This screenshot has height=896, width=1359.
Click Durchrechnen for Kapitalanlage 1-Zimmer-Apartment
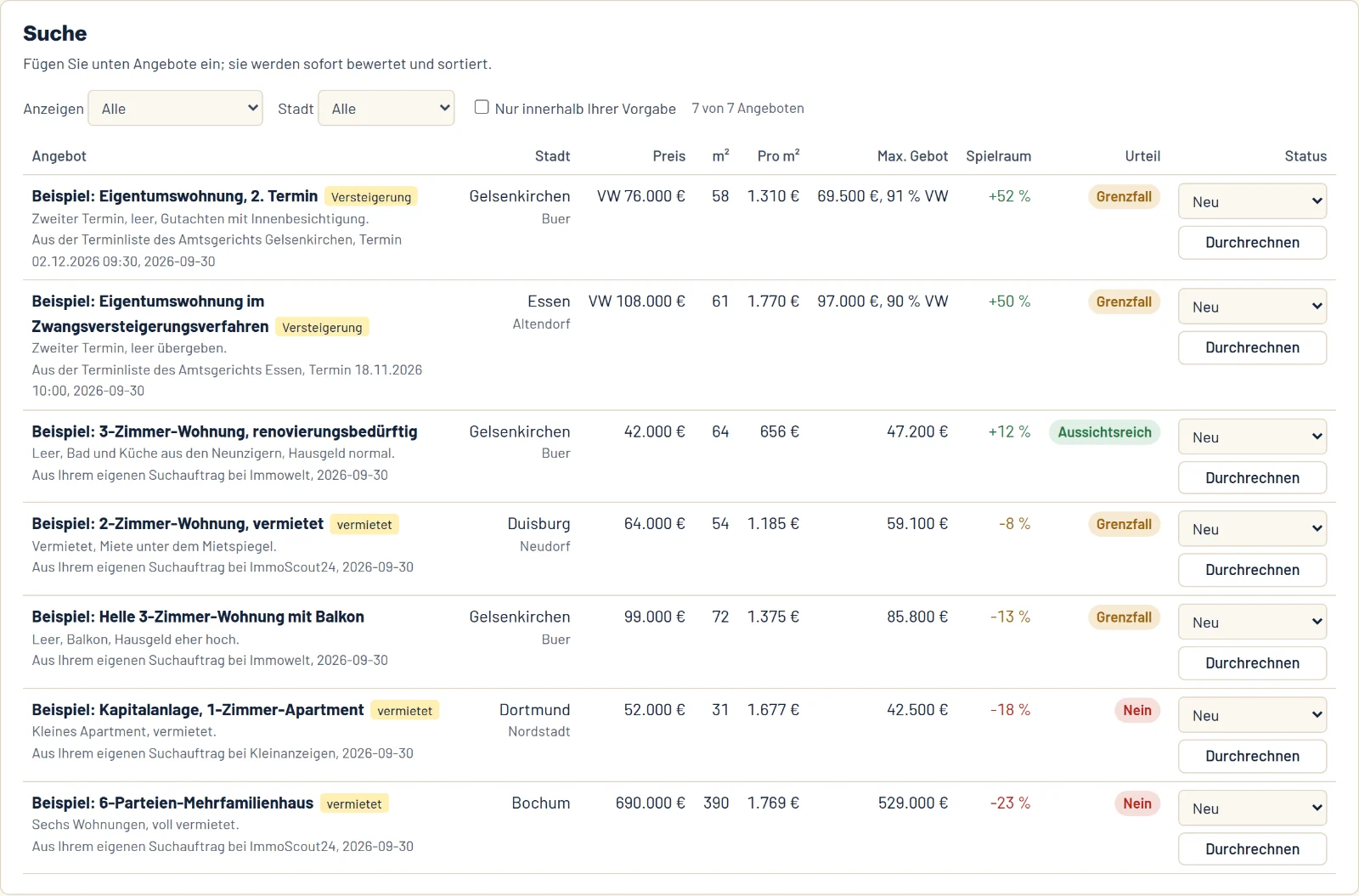[1253, 757]
